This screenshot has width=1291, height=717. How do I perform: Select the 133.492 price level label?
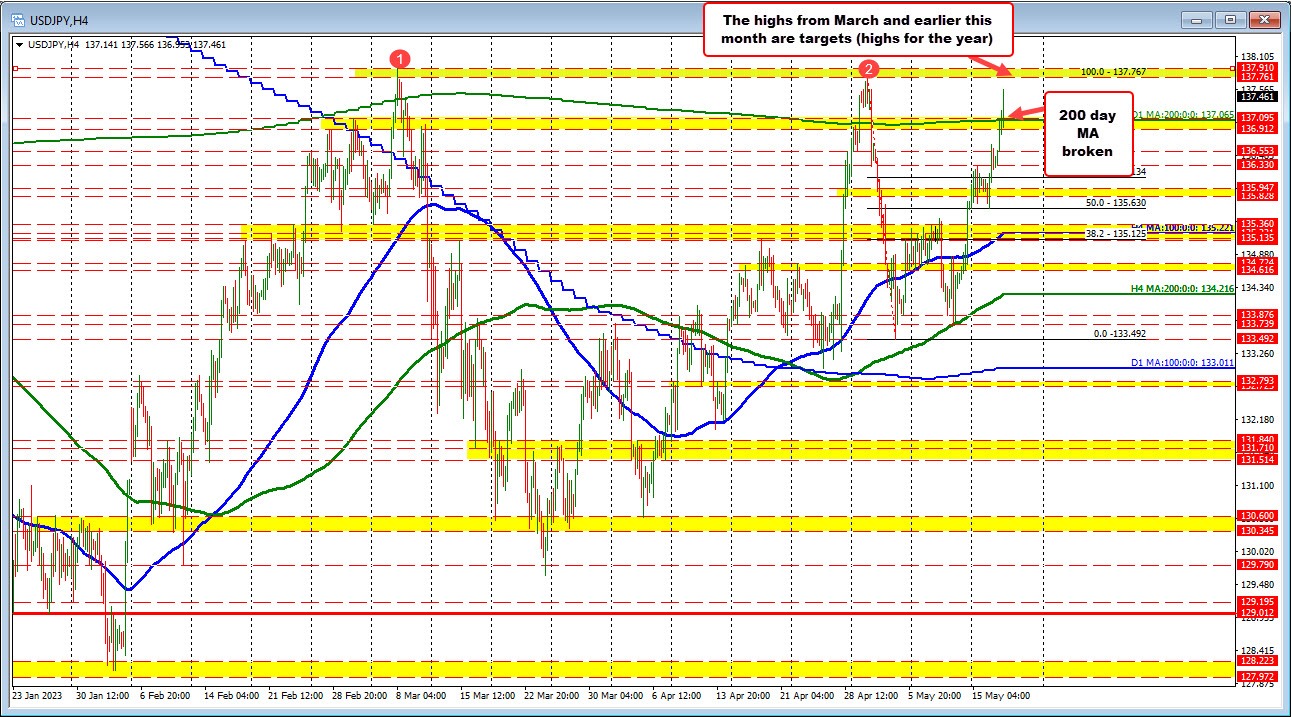click(x=1255, y=338)
